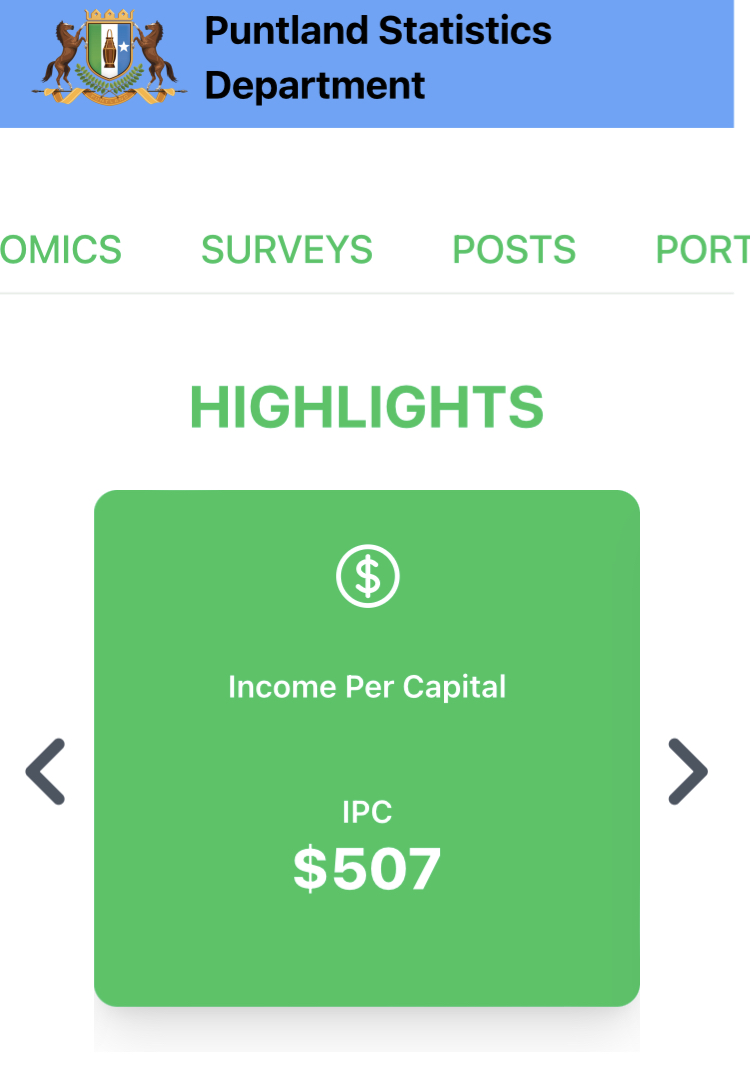750x1067 pixels.
Task: Click the golden crown atop the crest
Action: point(109,17)
